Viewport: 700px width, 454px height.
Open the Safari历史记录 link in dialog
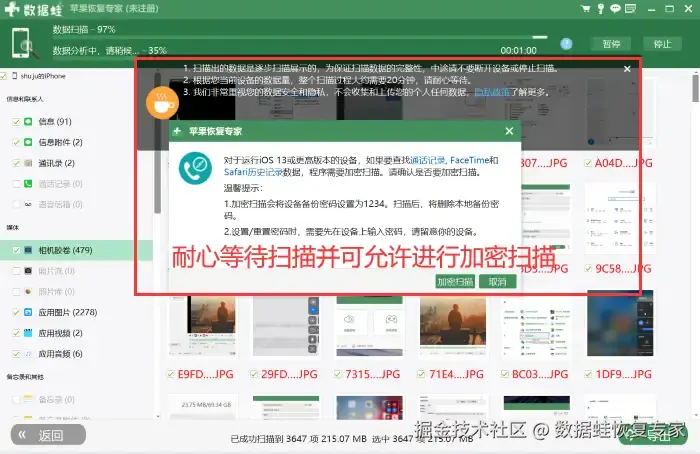[253, 172]
